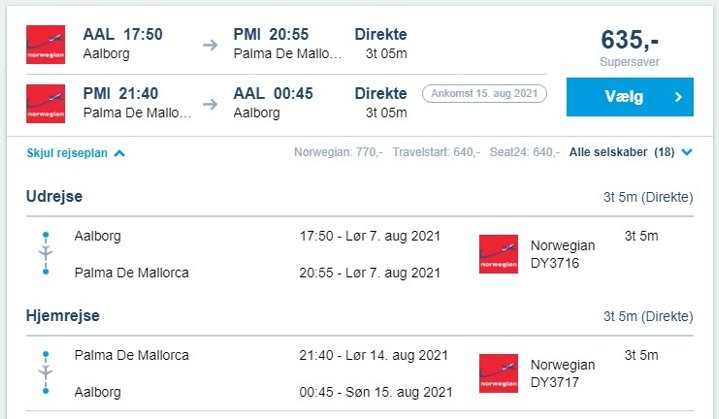Click flight number DY3717 text
The height and width of the screenshot is (419, 719).
pos(554,383)
